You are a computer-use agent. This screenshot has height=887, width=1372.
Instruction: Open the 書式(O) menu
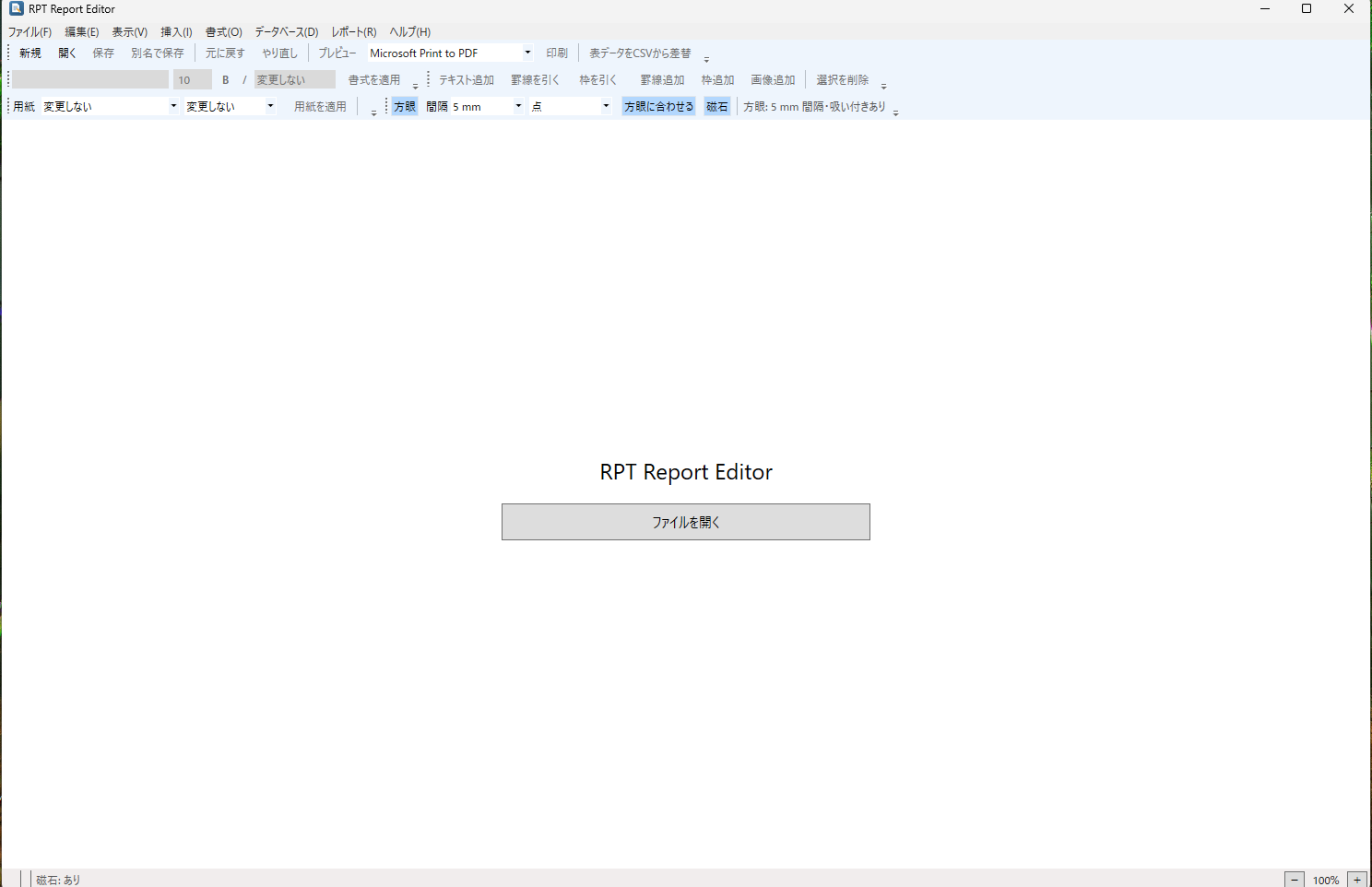[x=223, y=32]
